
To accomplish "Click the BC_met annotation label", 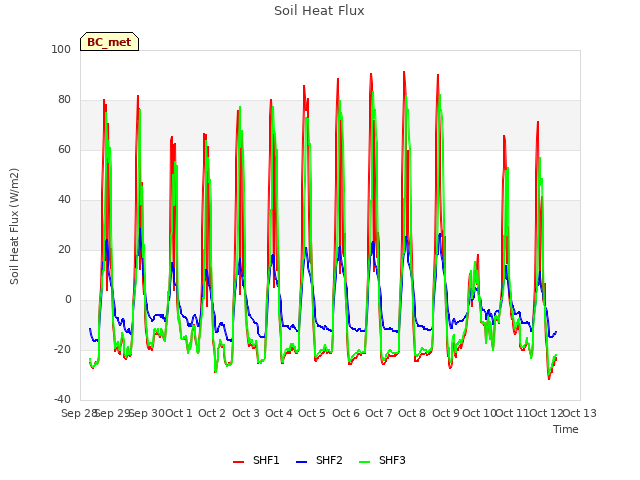I will coord(109,42).
